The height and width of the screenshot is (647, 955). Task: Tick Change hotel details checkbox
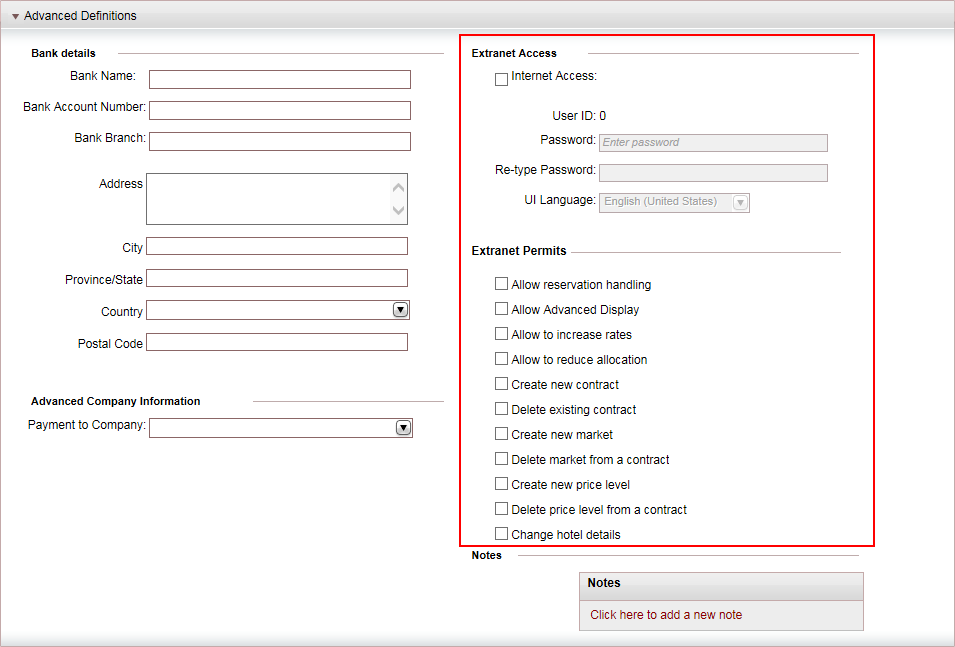pyautogui.click(x=501, y=534)
